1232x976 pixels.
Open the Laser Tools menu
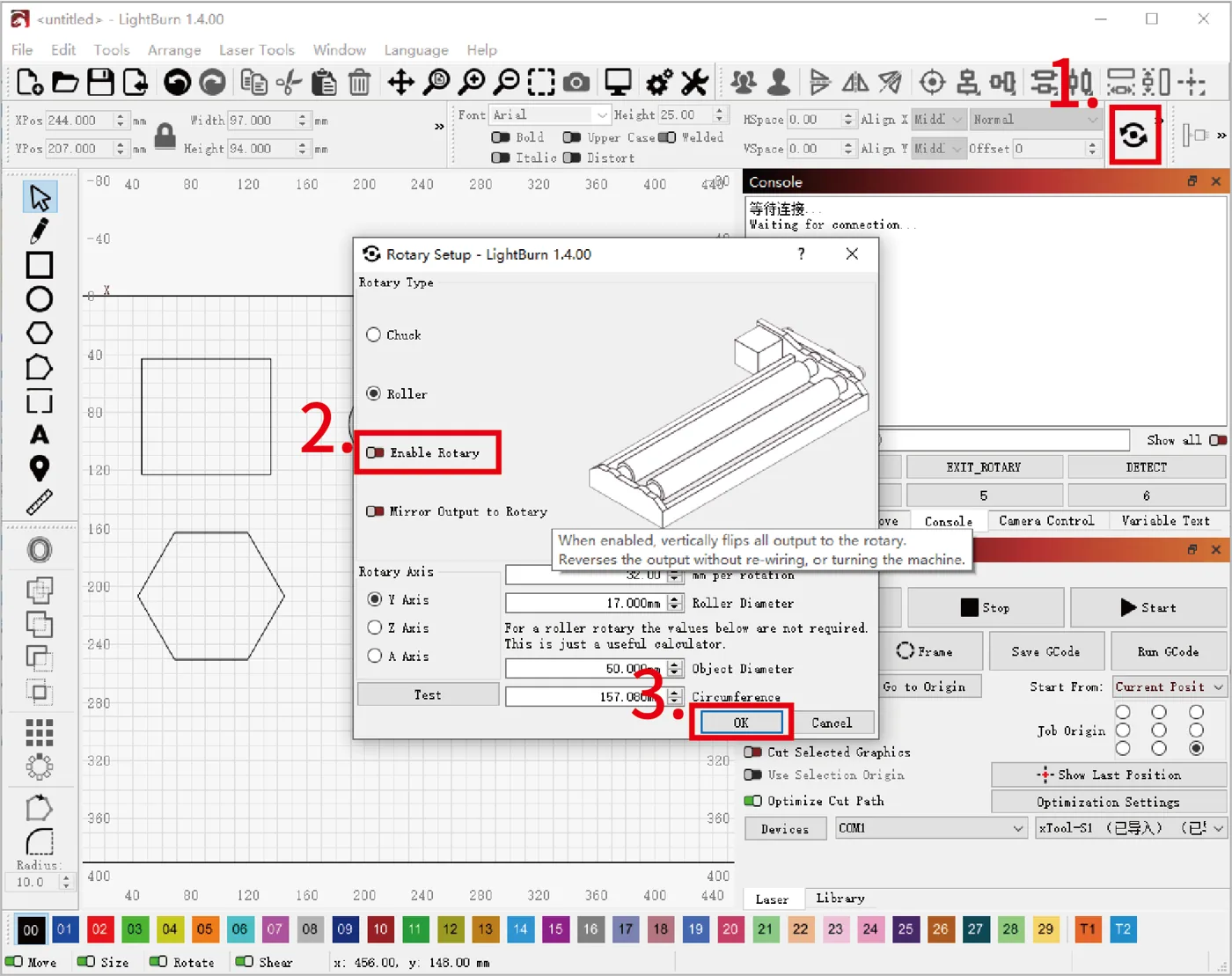click(x=257, y=50)
